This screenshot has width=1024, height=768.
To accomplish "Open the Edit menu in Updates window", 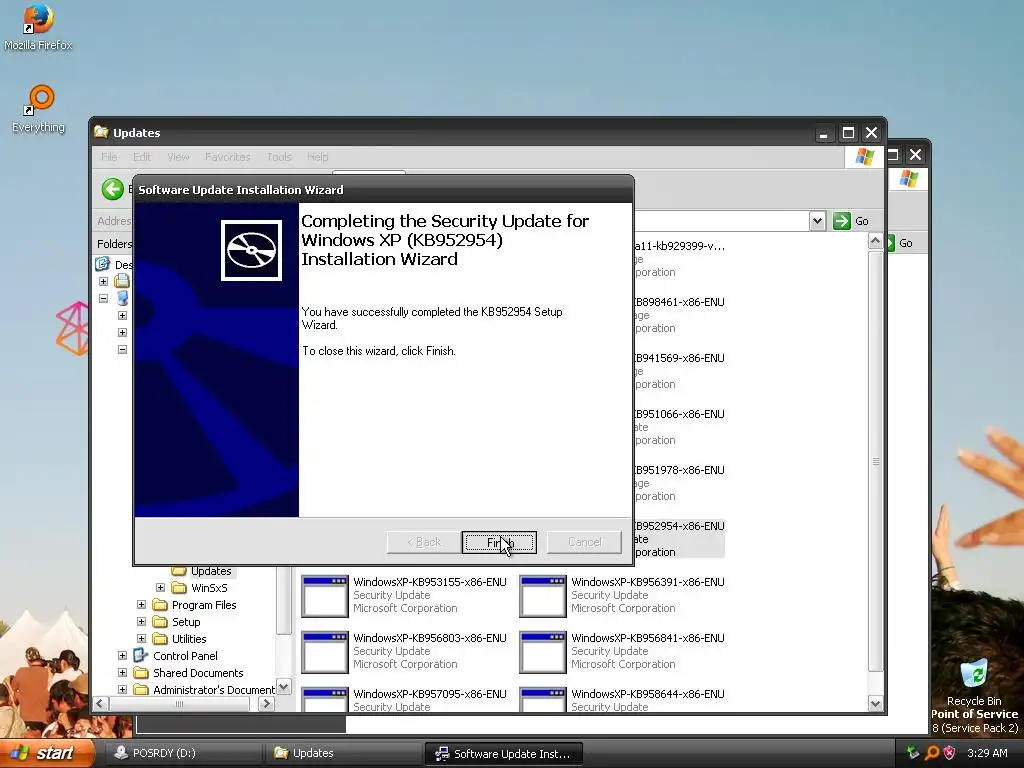I will 142,157.
